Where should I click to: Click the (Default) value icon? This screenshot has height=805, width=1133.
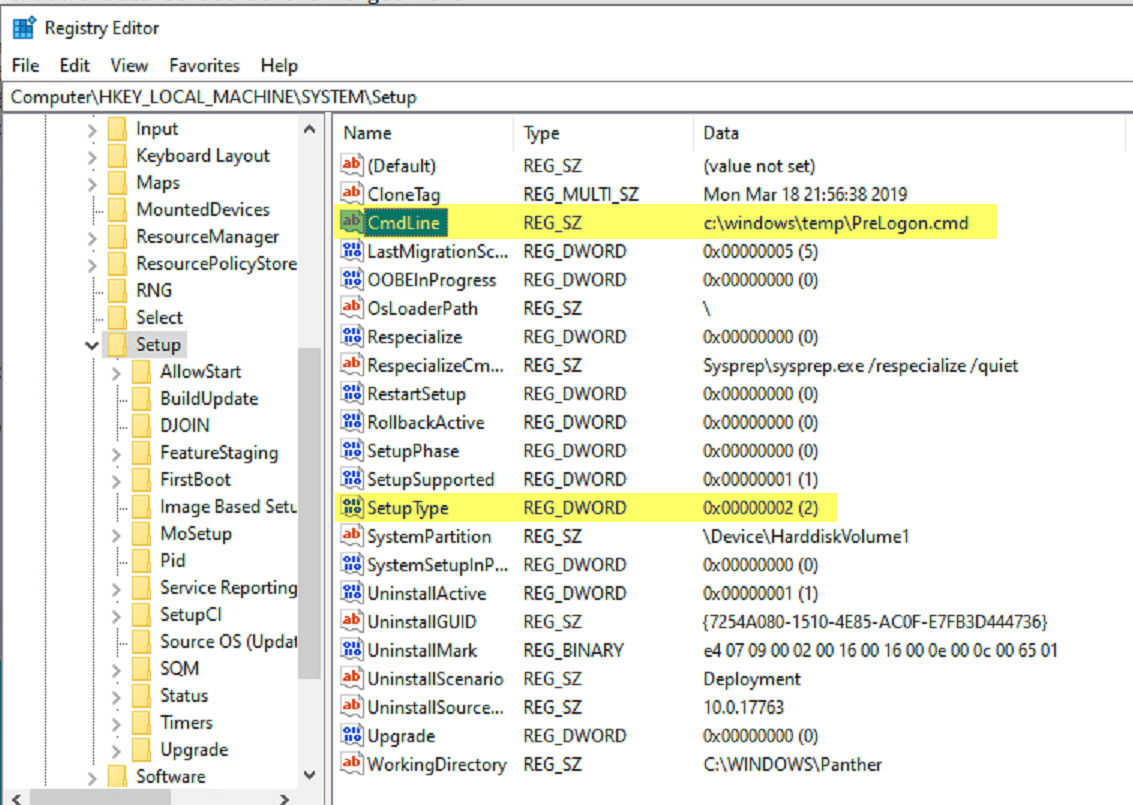(352, 165)
